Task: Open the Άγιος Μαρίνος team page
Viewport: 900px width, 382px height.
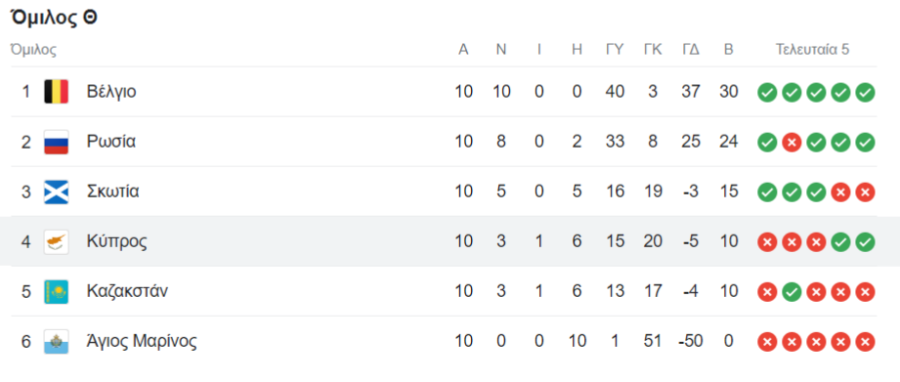Action: [142, 342]
